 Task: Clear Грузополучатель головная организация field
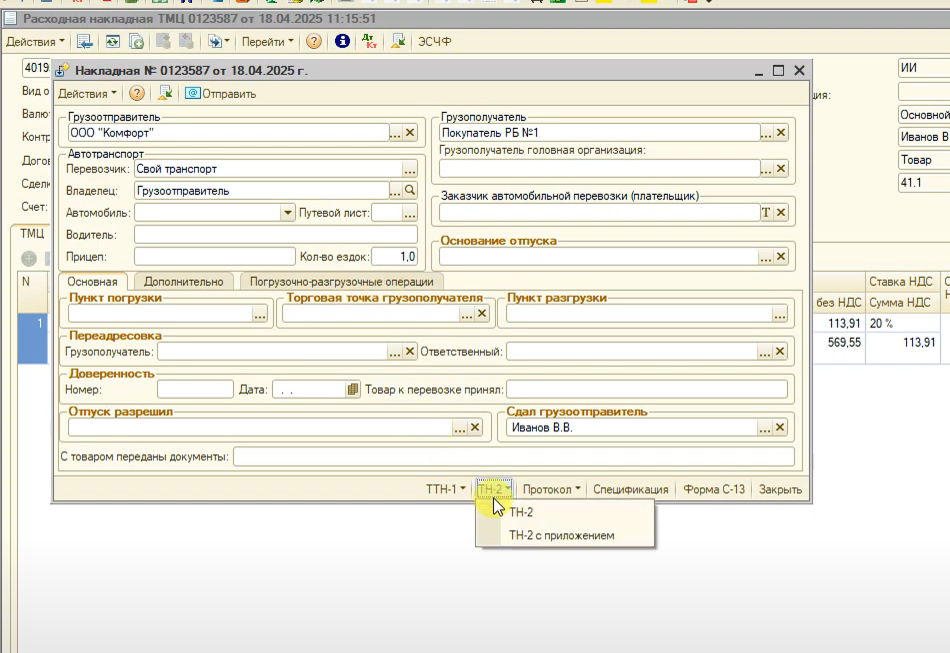781,169
